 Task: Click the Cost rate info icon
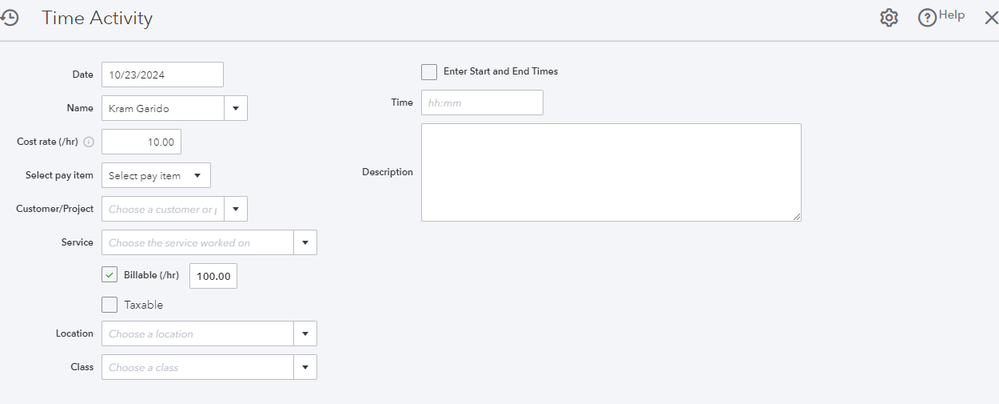tap(89, 142)
